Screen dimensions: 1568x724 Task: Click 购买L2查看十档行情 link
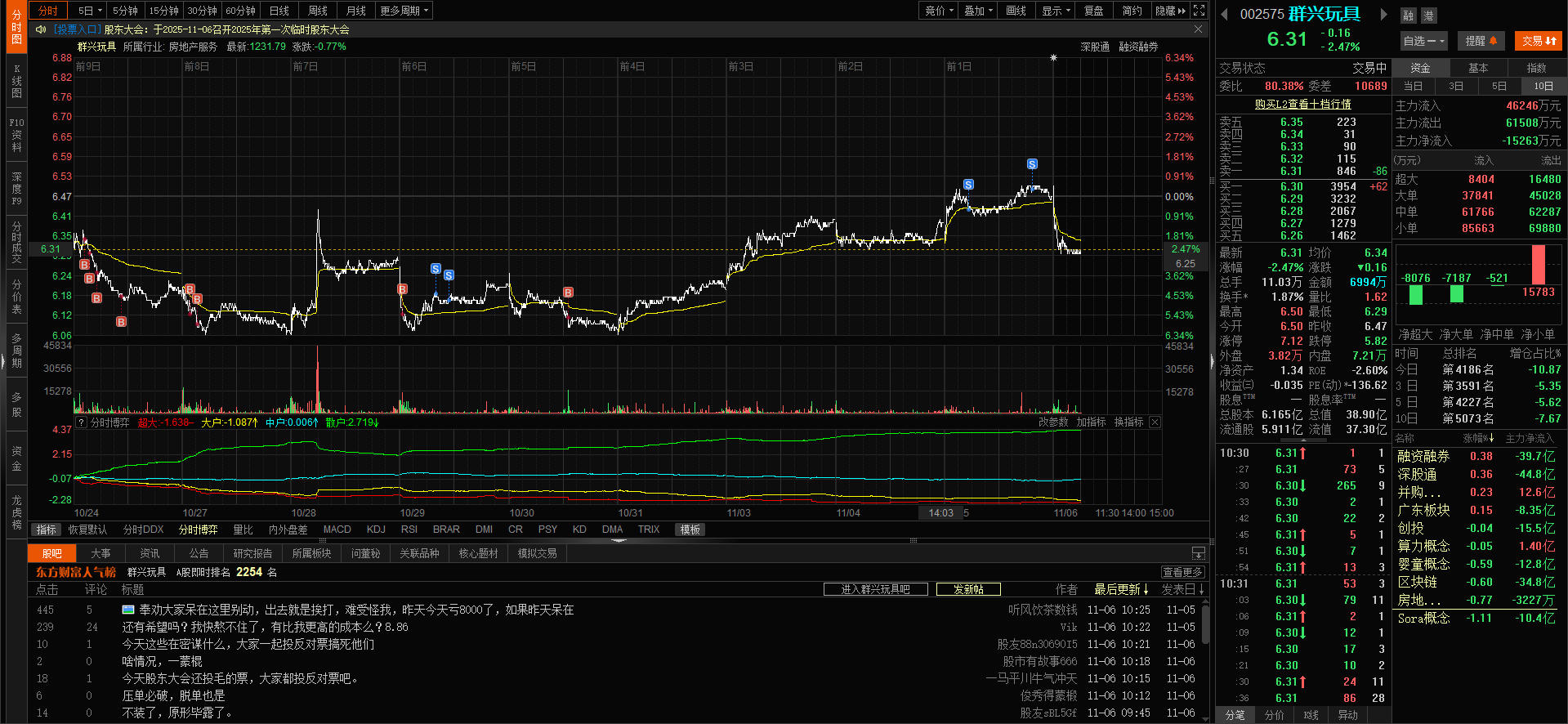1302,104
